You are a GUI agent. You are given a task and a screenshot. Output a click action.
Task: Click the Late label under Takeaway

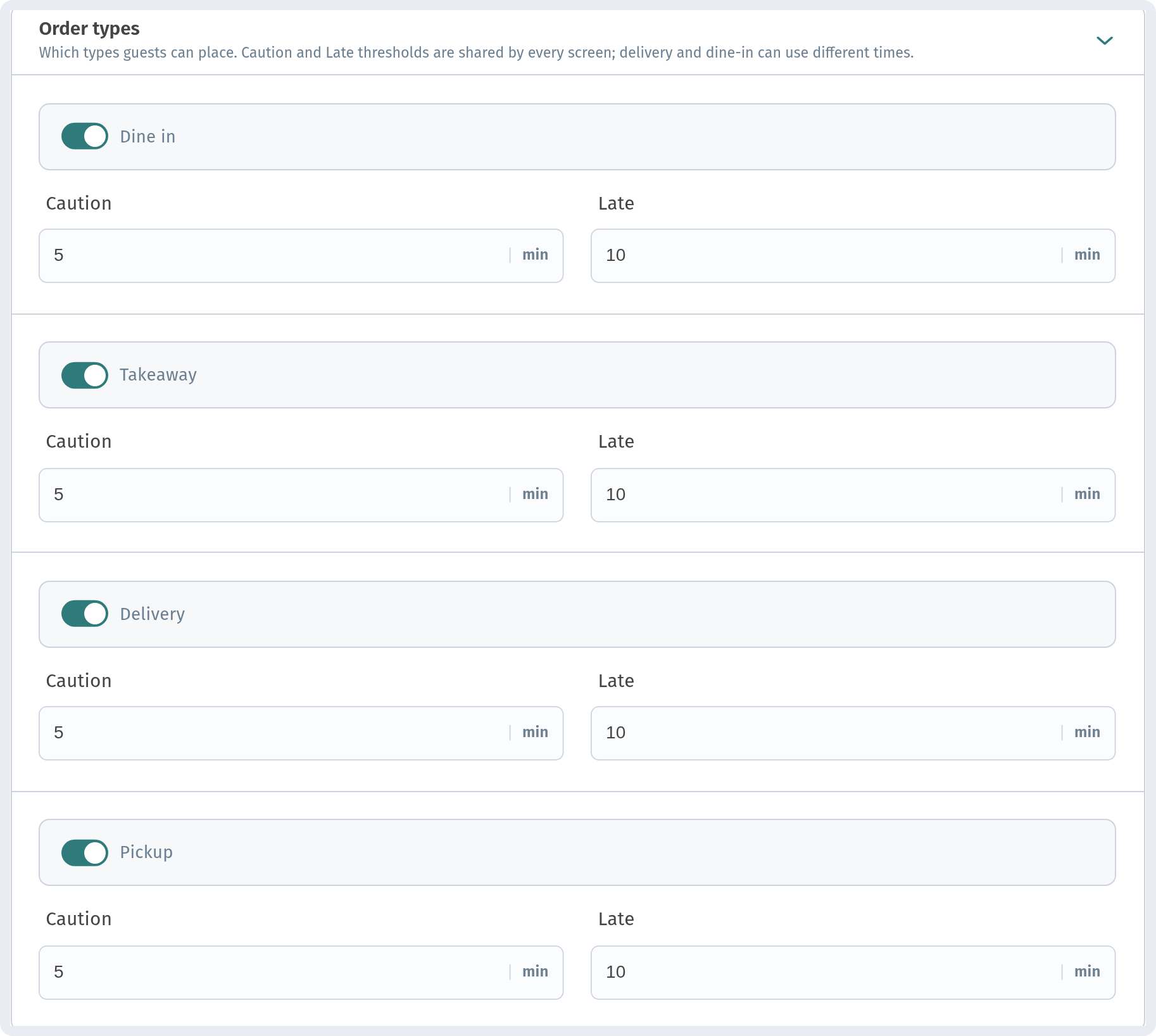(616, 441)
